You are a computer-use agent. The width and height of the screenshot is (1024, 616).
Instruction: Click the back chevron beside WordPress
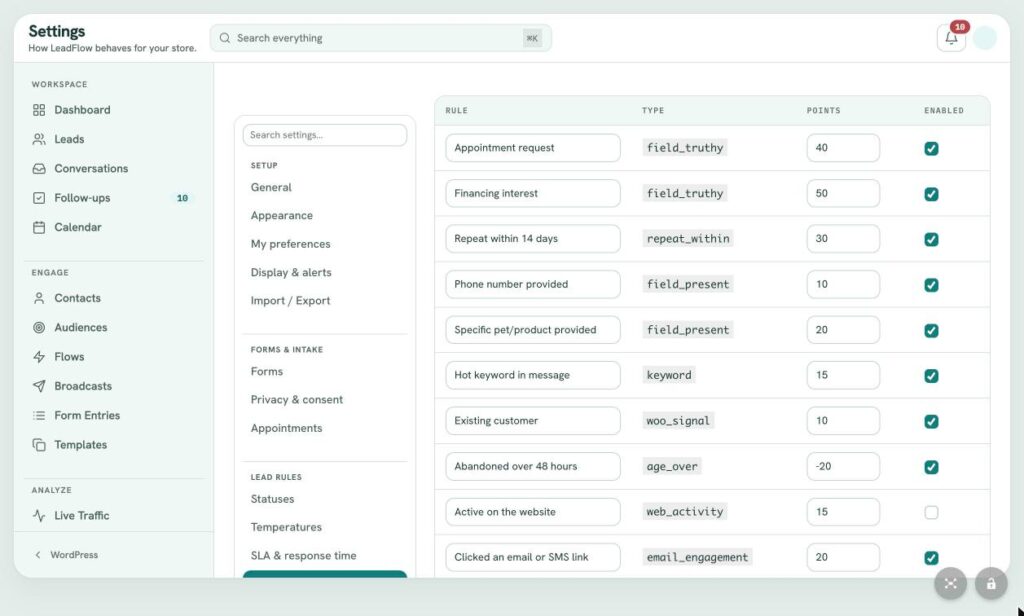38,555
